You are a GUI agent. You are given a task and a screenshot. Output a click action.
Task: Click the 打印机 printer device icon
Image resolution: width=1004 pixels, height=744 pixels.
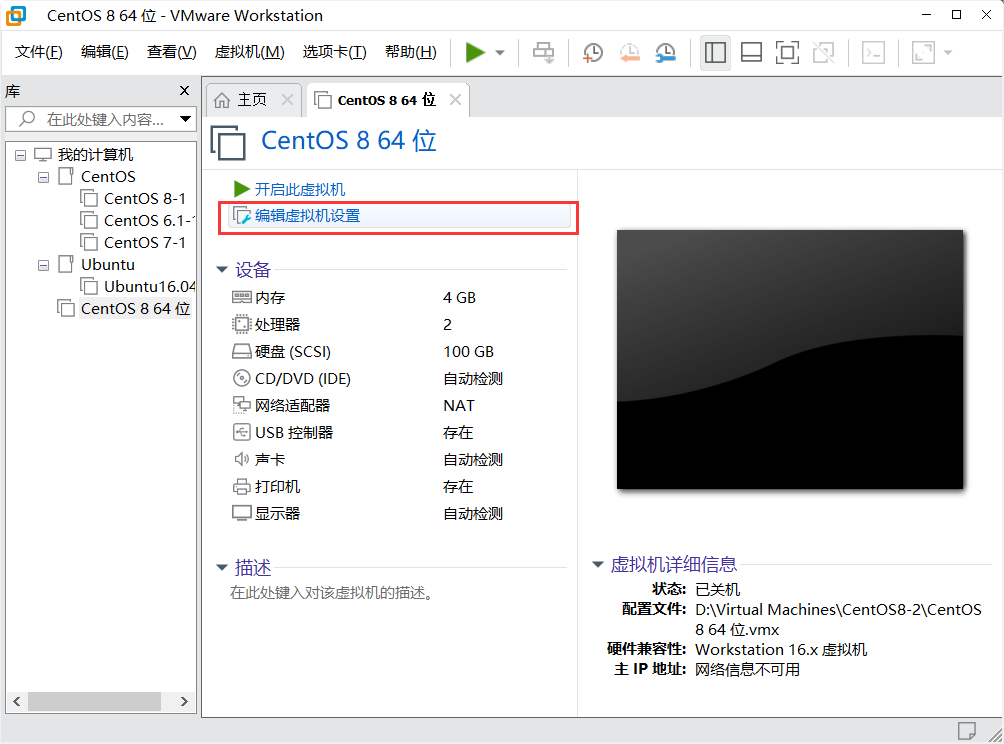click(241, 487)
